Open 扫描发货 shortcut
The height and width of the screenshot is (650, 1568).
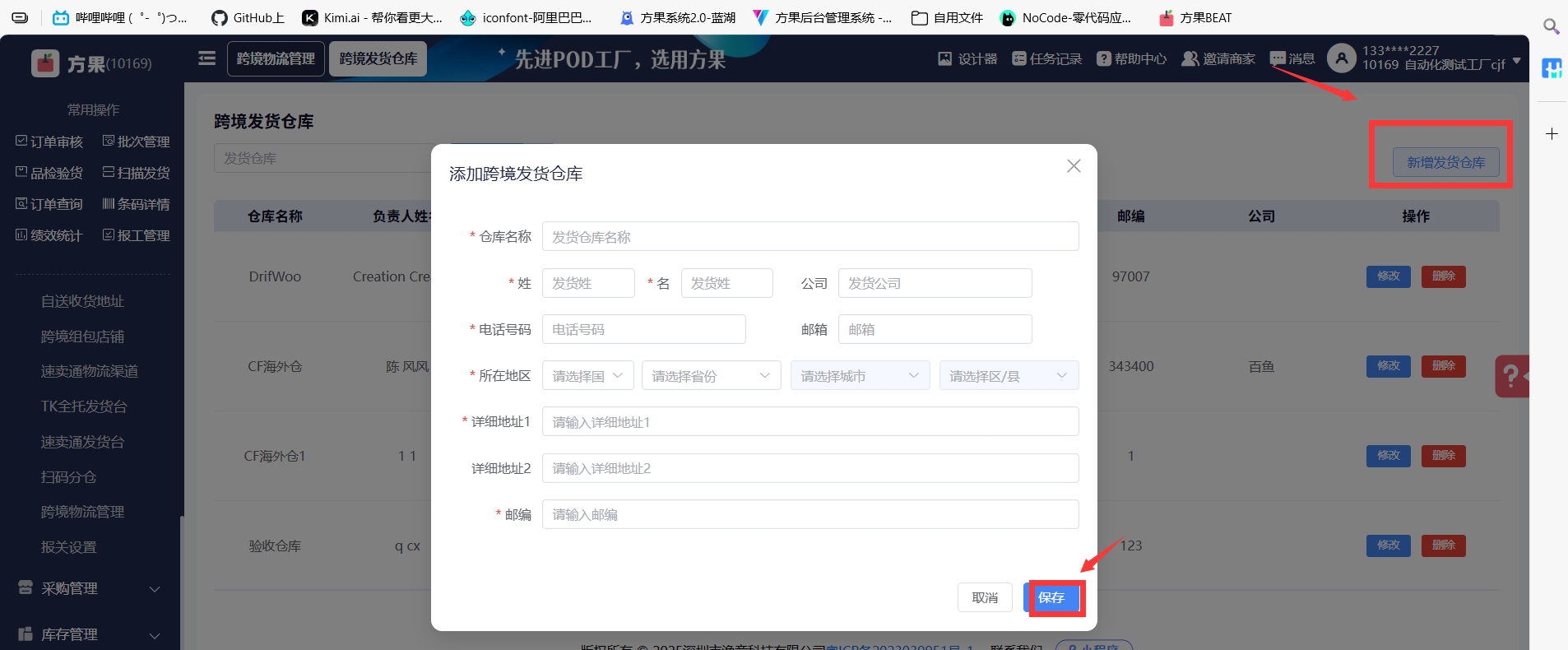tap(136, 173)
